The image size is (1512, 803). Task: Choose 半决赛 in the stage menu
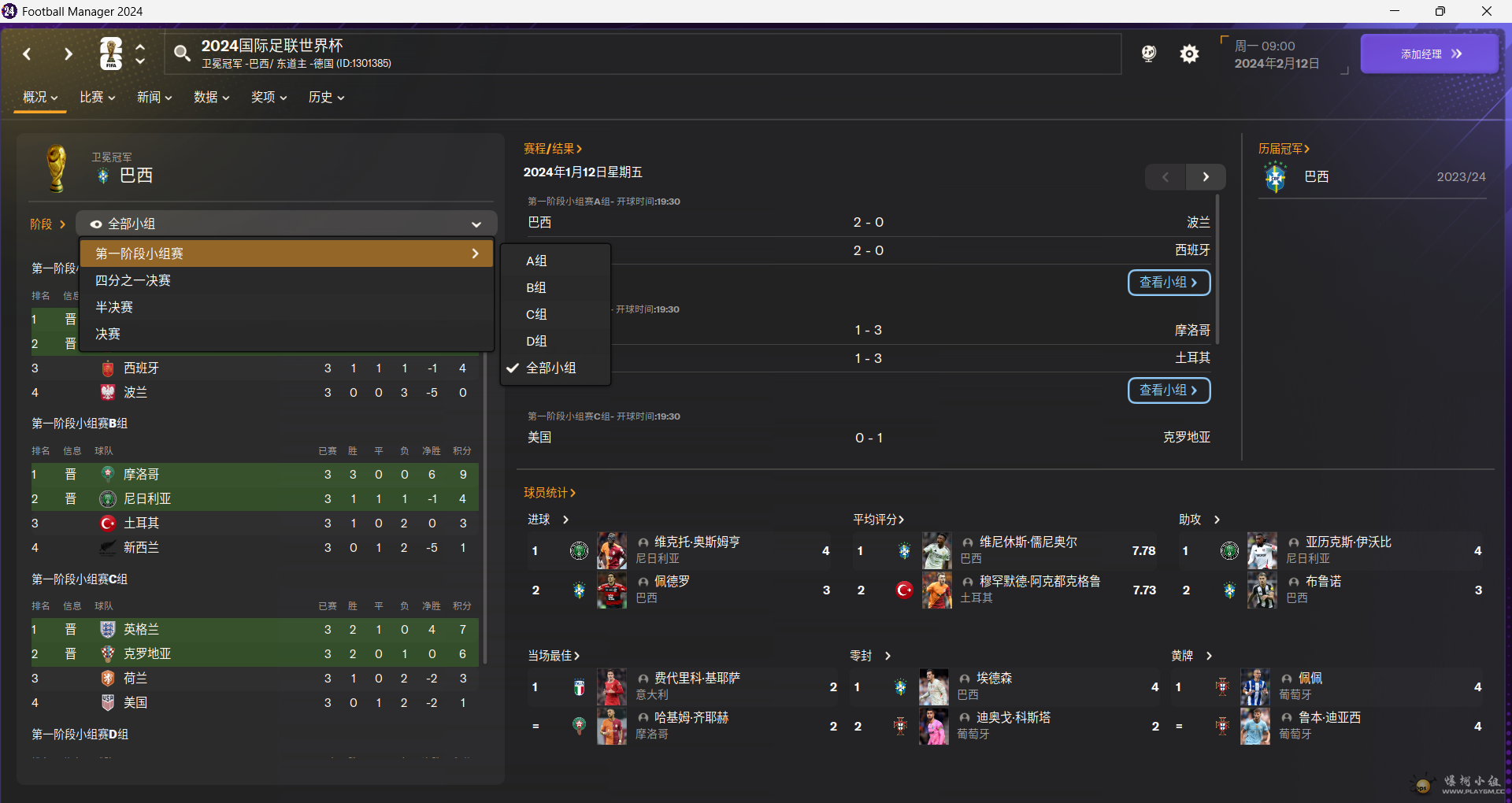tap(114, 307)
